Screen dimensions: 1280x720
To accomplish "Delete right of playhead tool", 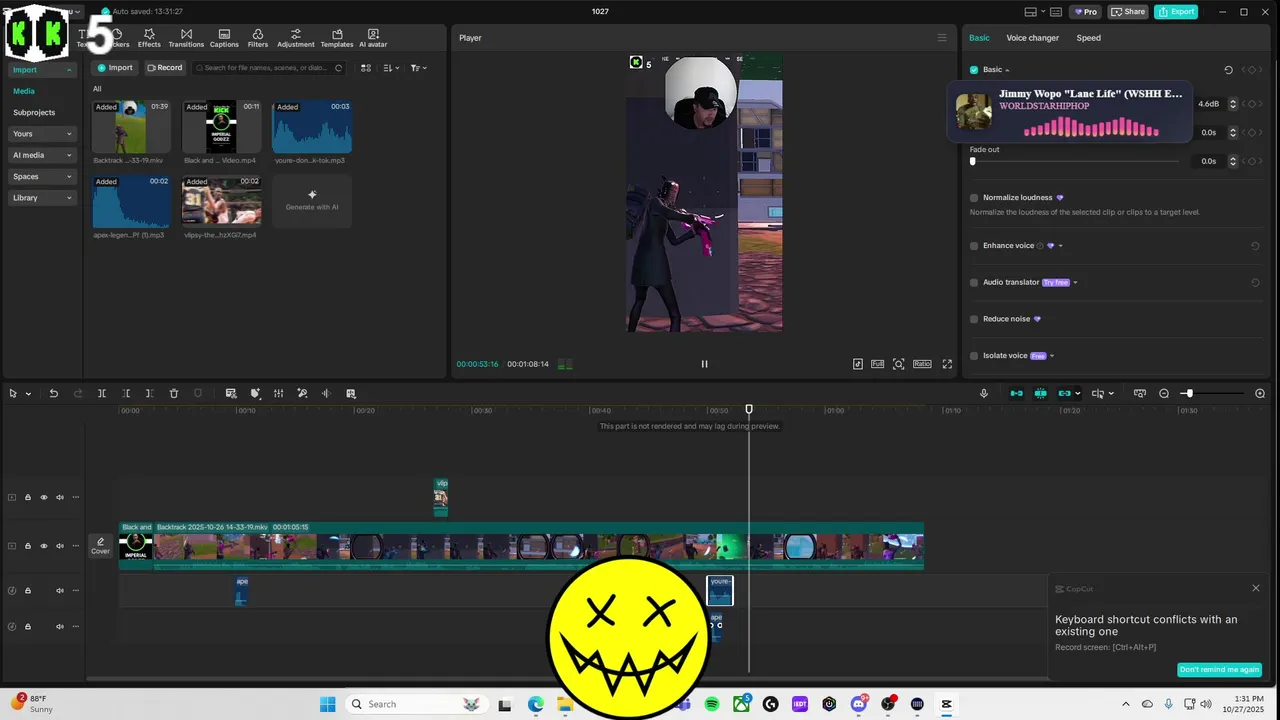I will (x=150, y=393).
